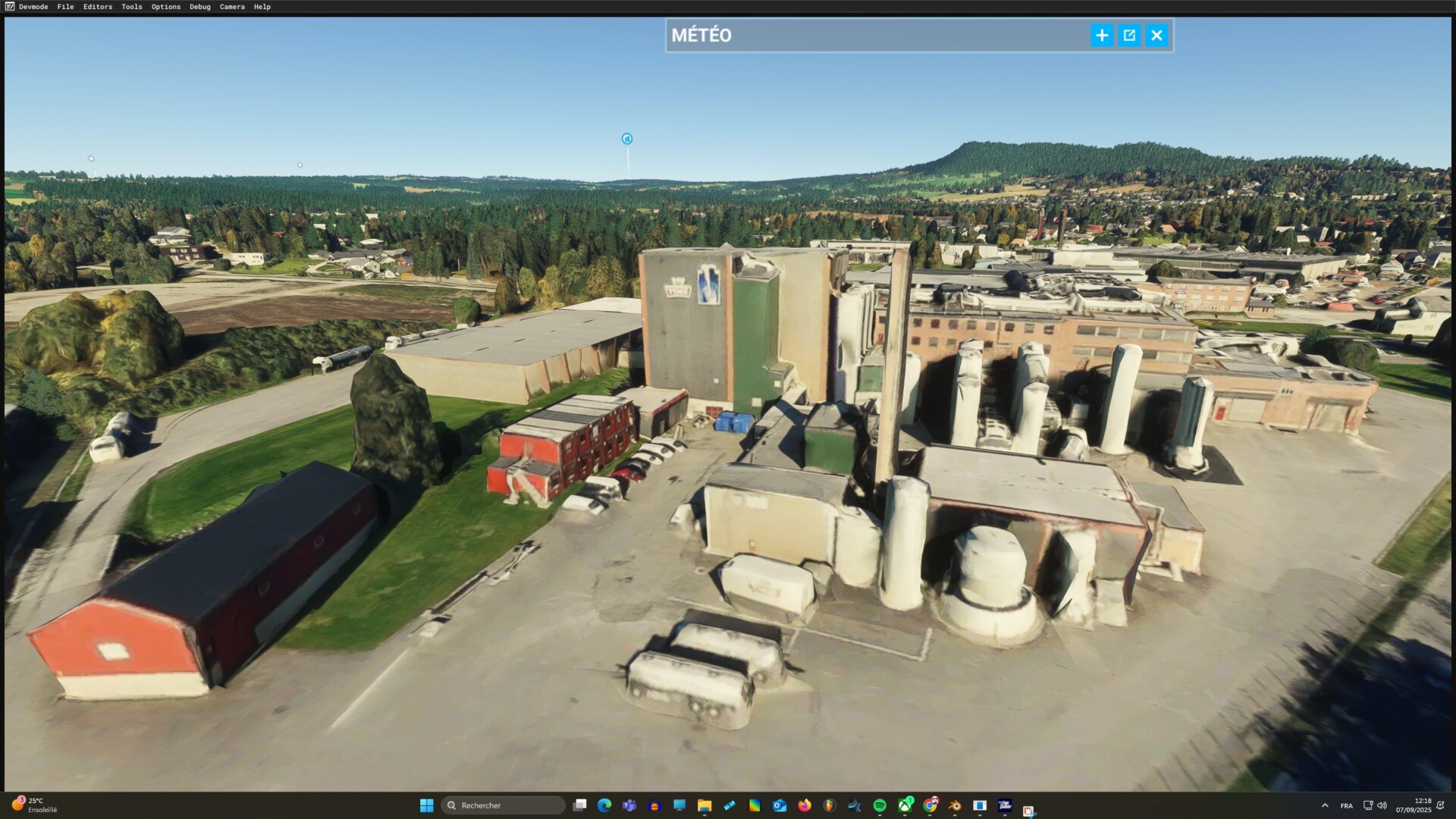Open Blender from the taskbar
1456x819 pixels.
[x=955, y=805]
